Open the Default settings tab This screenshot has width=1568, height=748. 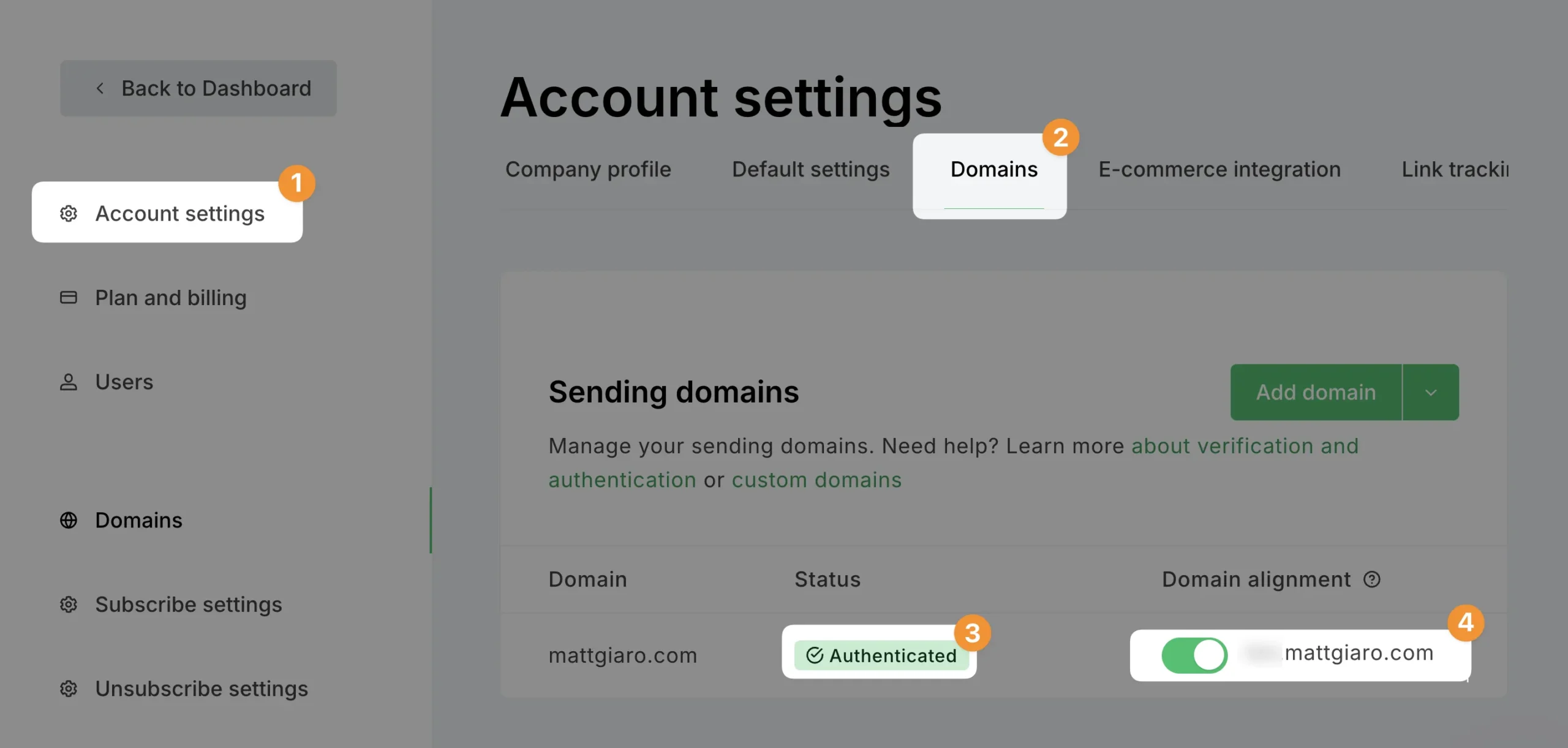click(x=810, y=170)
